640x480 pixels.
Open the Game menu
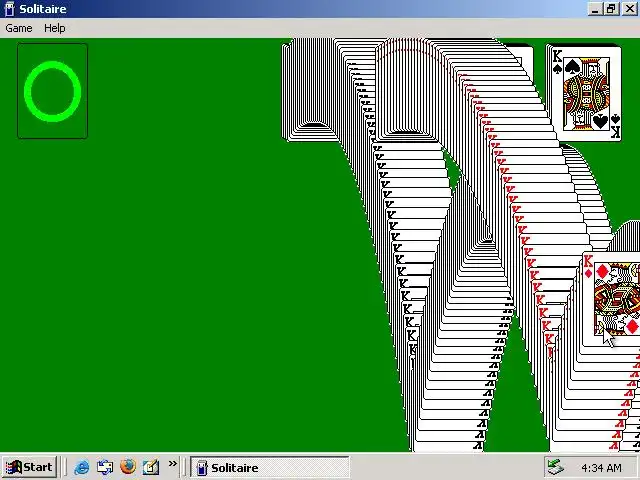(x=19, y=28)
